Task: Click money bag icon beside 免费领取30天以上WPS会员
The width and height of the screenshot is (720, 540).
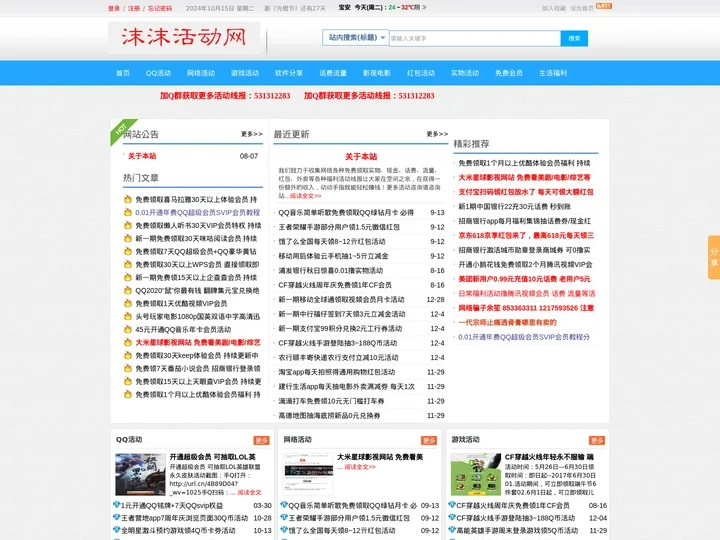Action: click(128, 264)
